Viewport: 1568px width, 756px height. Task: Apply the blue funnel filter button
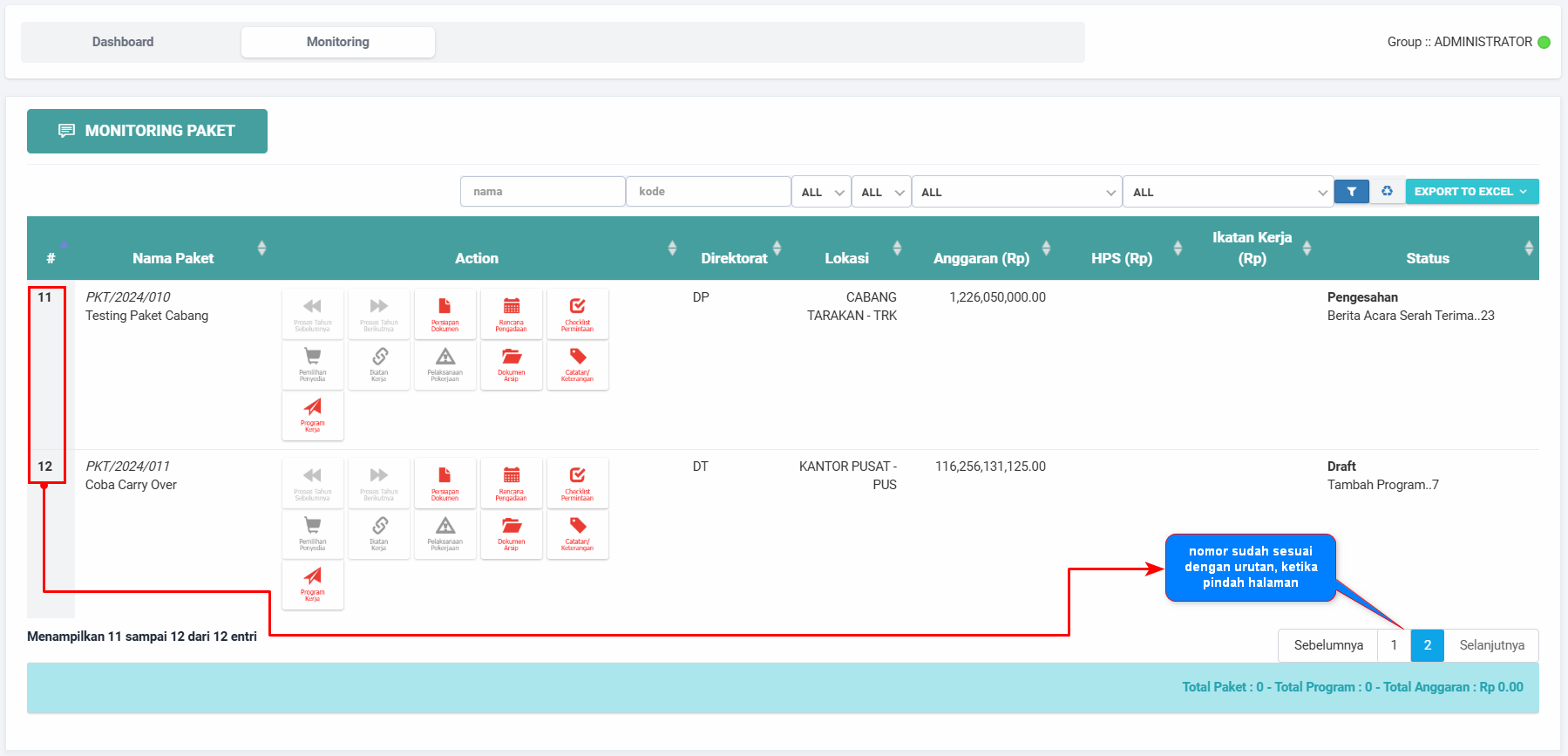pos(1351,192)
